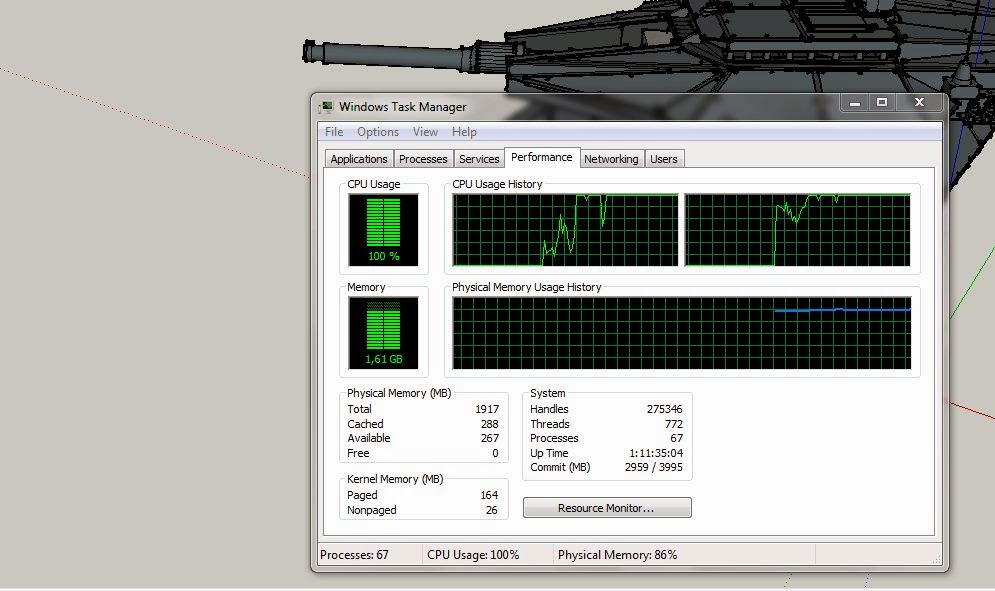995x591 pixels.
Task: Click the Handles value 275346
Action: click(664, 409)
